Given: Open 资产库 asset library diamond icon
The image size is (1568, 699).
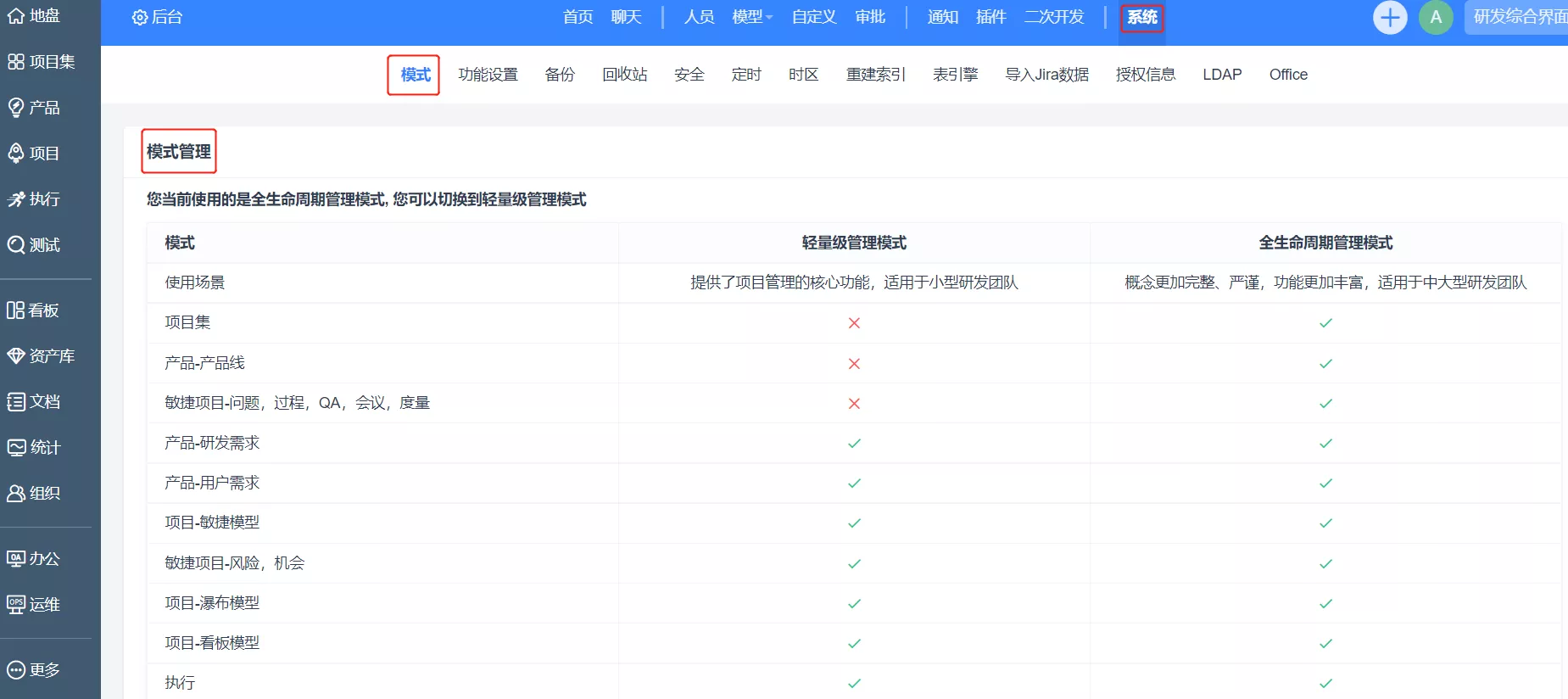Looking at the screenshot, I should 16,356.
